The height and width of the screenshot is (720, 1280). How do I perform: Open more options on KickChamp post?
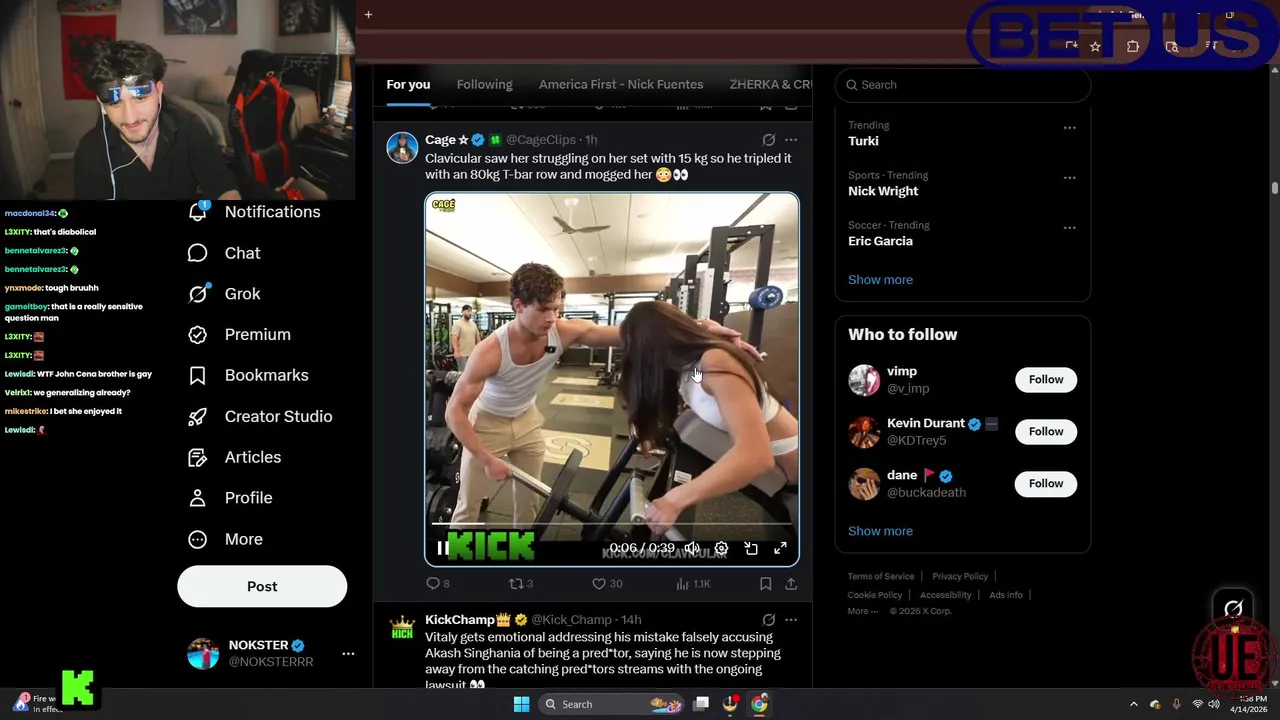791,620
